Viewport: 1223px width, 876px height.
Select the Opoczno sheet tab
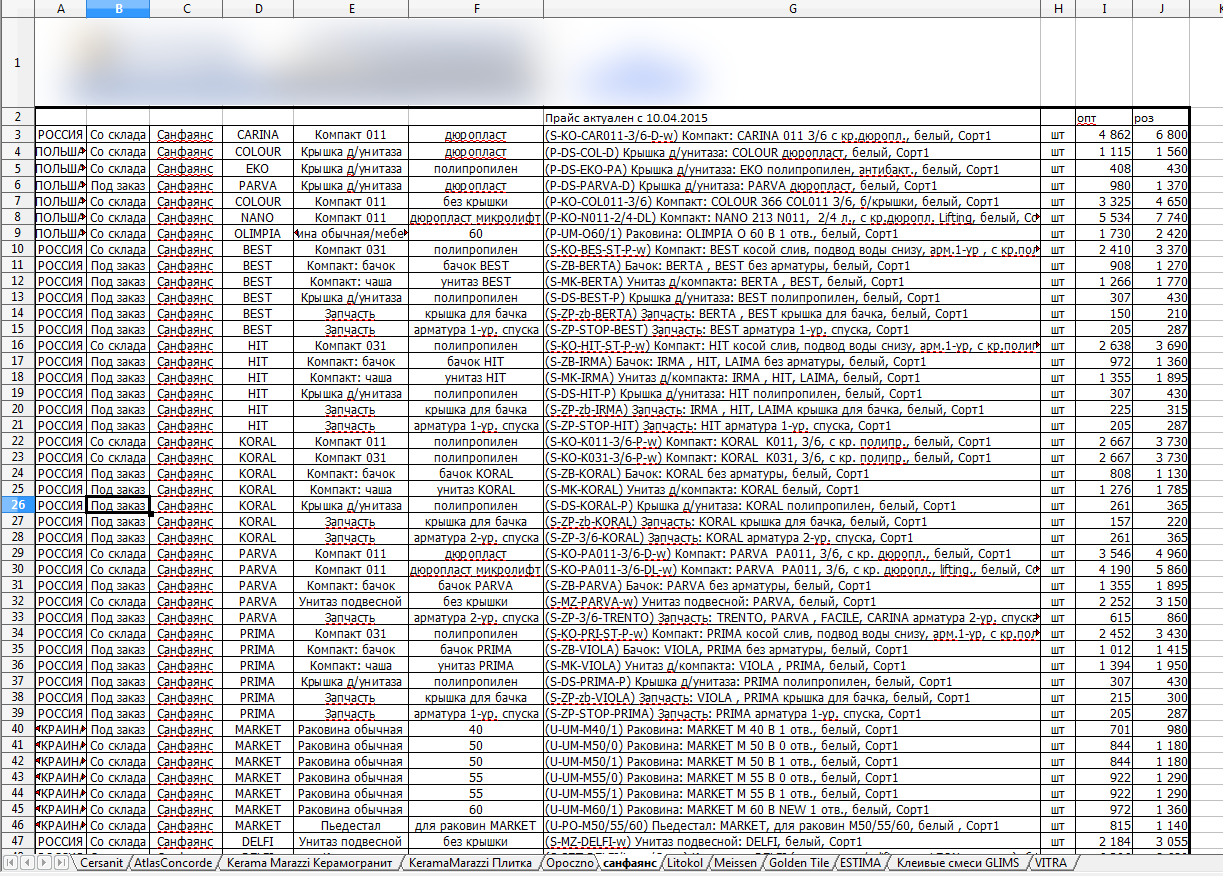point(569,862)
